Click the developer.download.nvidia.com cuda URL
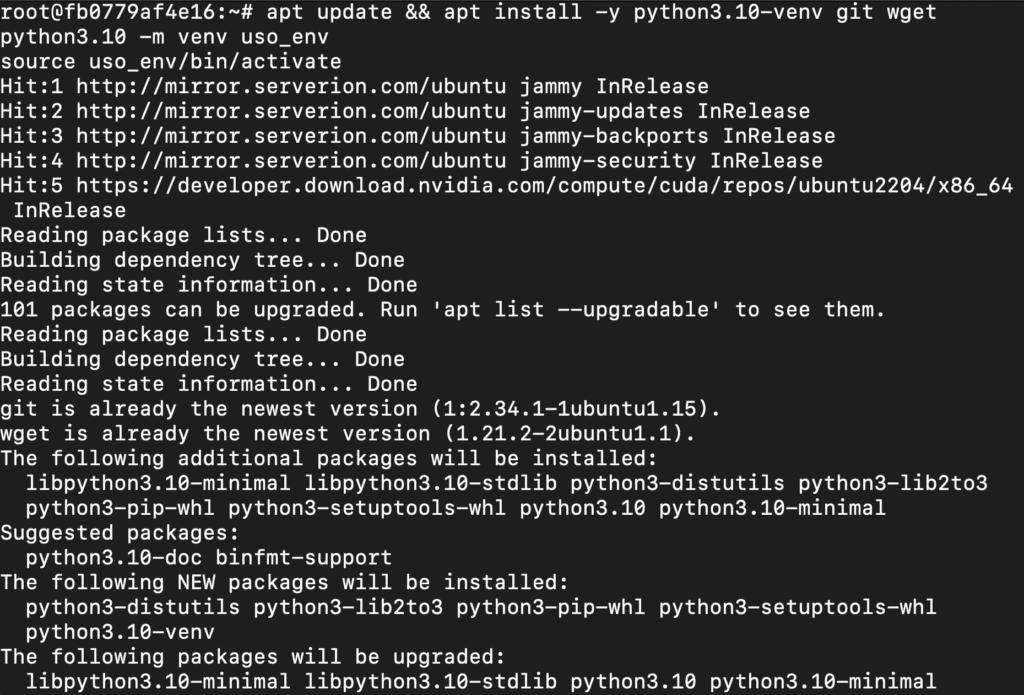The height and width of the screenshot is (695, 1024). [x=545, y=186]
